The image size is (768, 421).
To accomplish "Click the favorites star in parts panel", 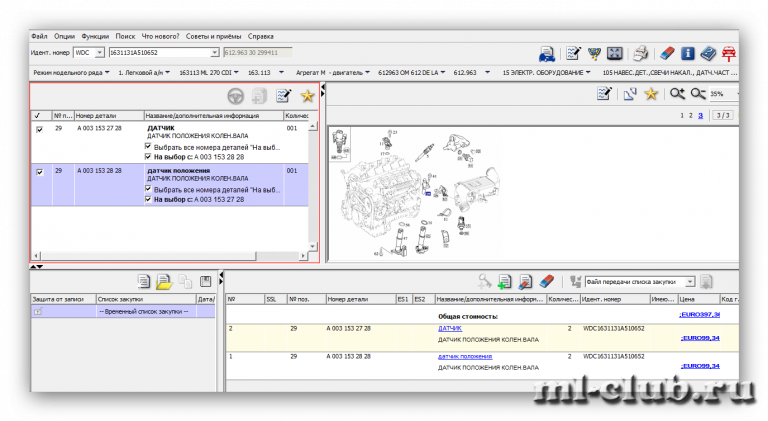I will coord(308,96).
